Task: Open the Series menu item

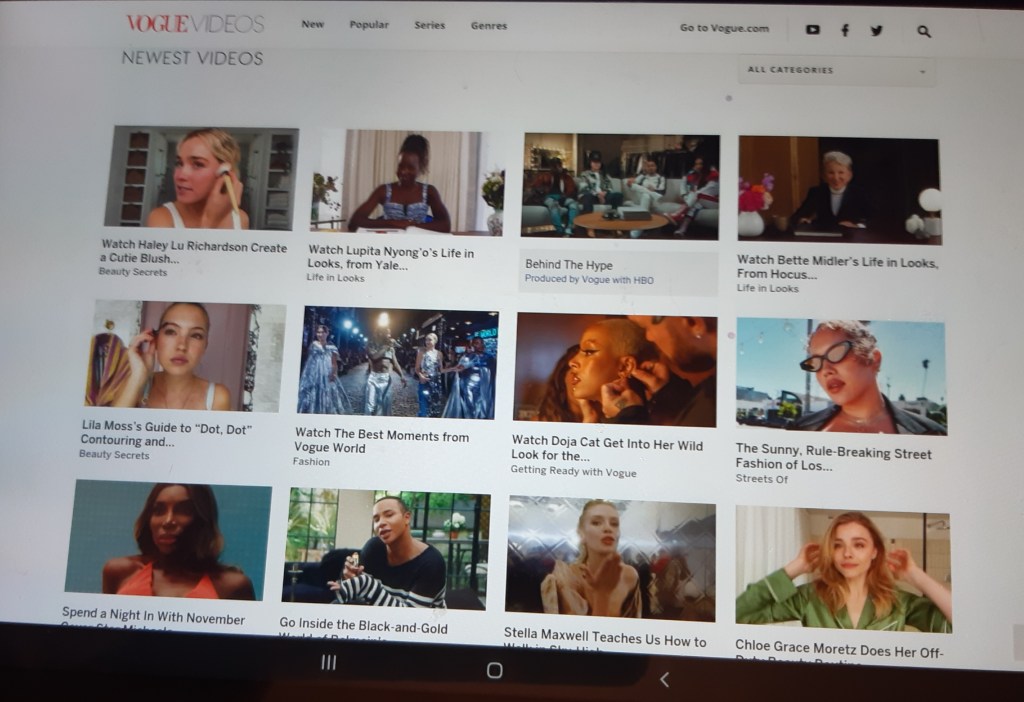Action: point(429,25)
